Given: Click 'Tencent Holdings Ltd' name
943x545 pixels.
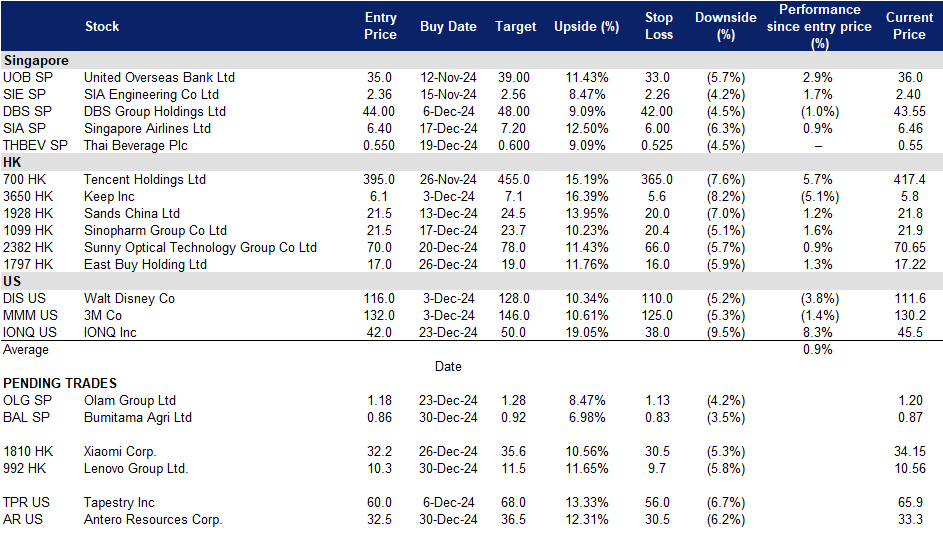Looking at the screenshot, I should [x=145, y=179].
